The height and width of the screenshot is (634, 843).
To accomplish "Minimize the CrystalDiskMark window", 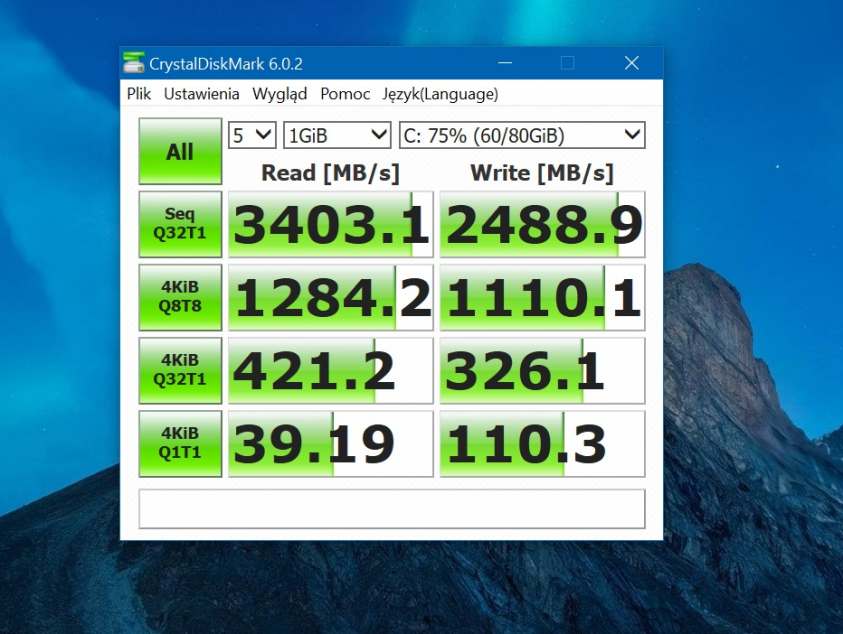I will [x=505, y=62].
